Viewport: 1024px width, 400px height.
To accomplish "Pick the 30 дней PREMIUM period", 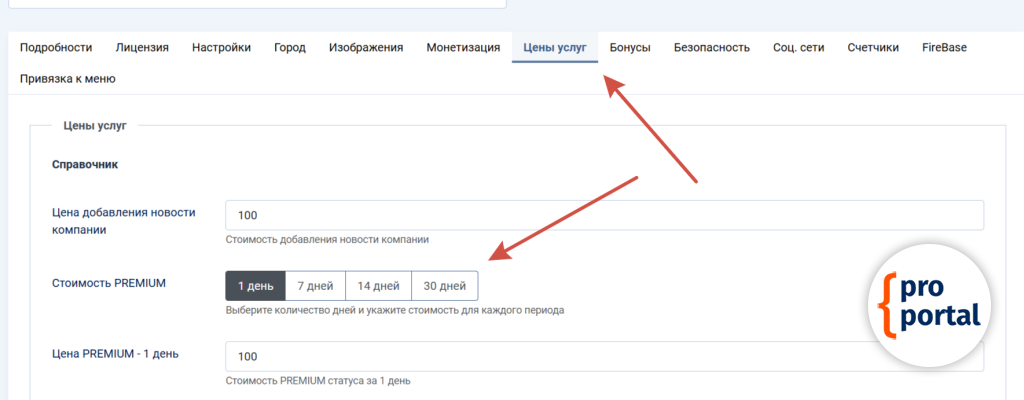I will coord(444,286).
